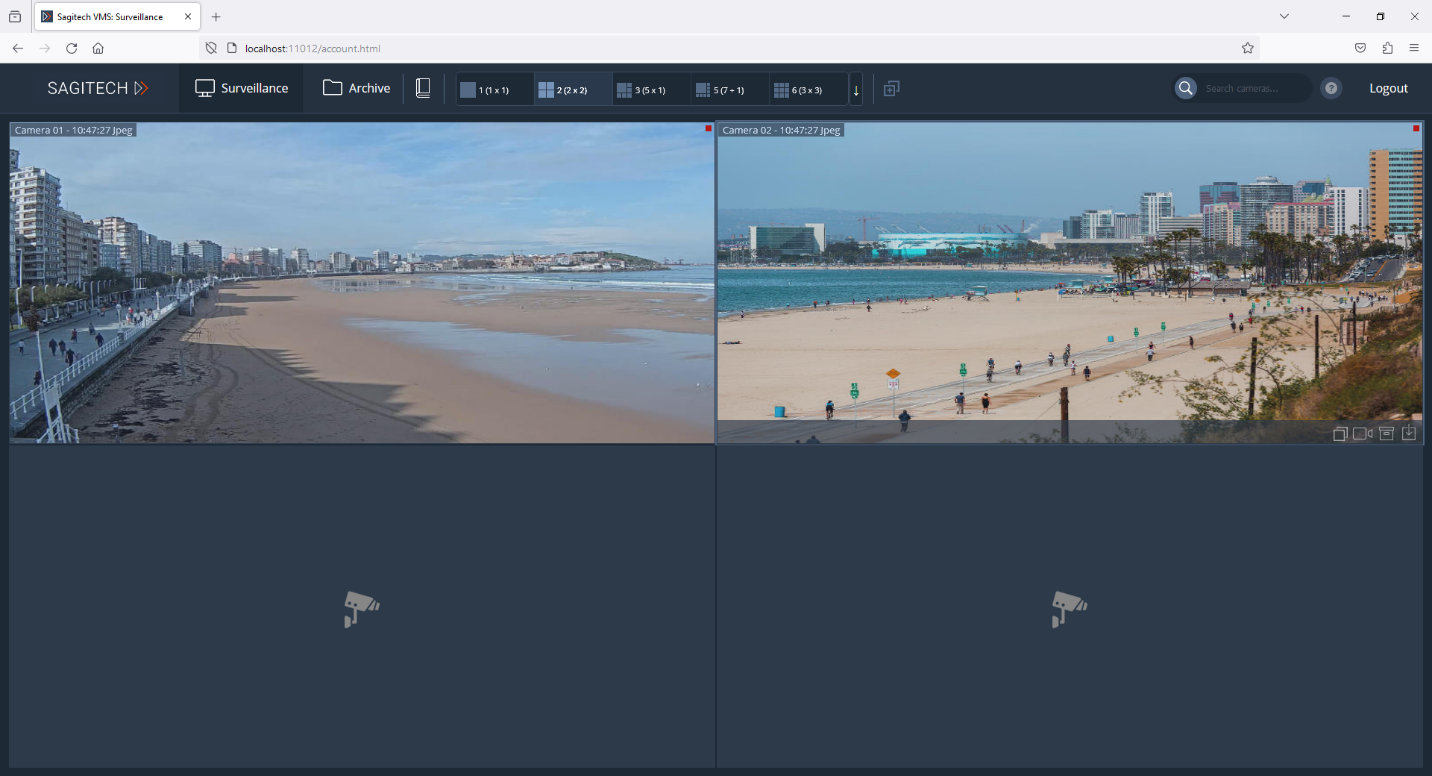Open the Firefox application menu
This screenshot has height=776, width=1432.
click(x=1413, y=48)
